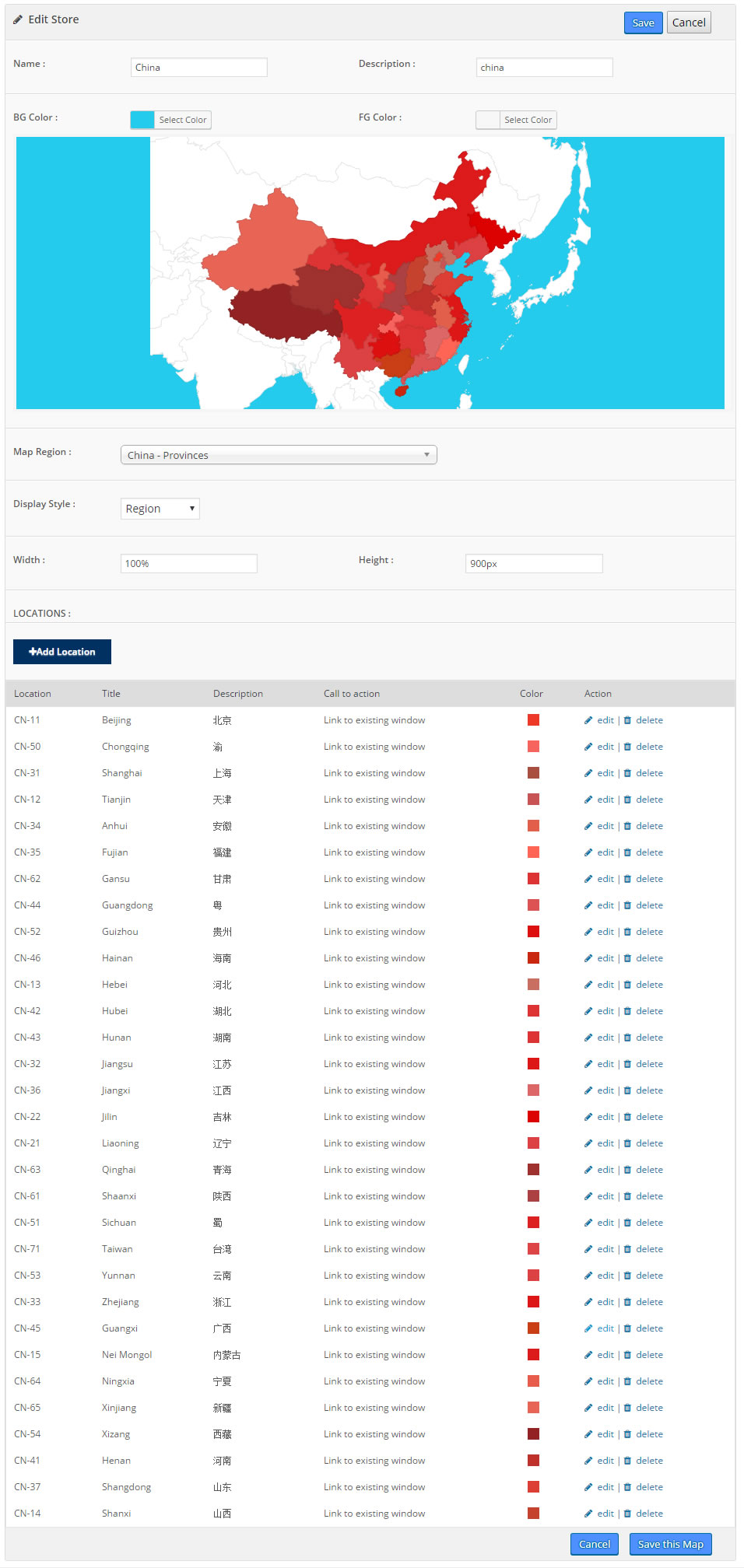Focus the Height input field
The width and height of the screenshot is (744, 1568).
(x=534, y=564)
